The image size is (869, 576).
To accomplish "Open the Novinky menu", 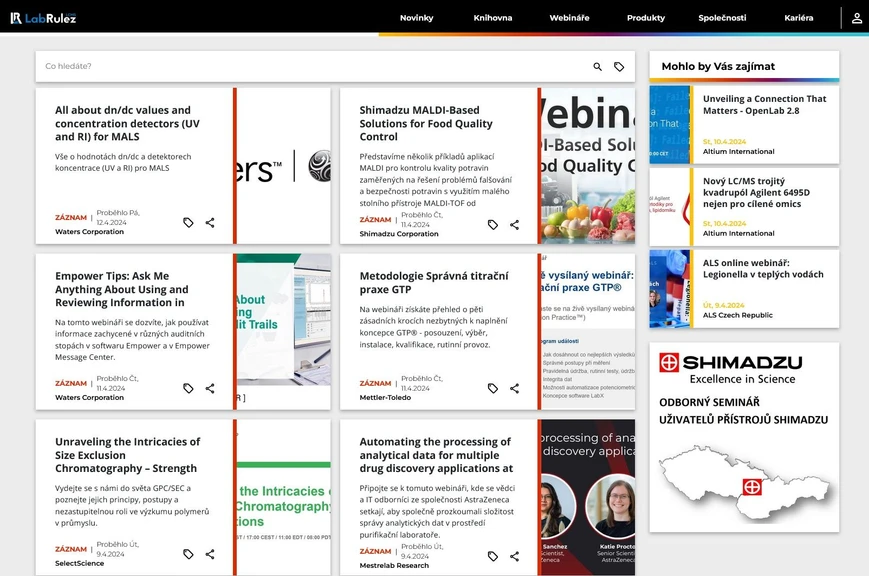I will click(417, 18).
